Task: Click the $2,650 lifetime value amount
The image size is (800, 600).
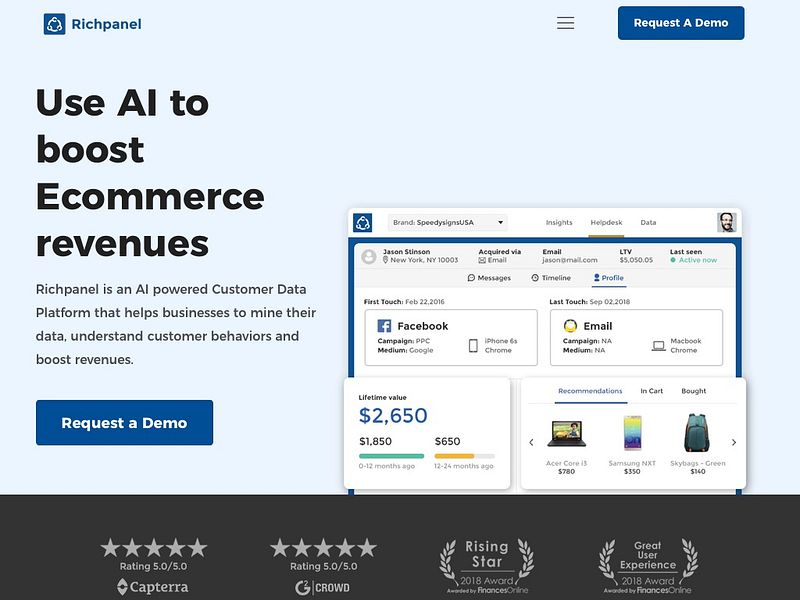Action: point(393,416)
